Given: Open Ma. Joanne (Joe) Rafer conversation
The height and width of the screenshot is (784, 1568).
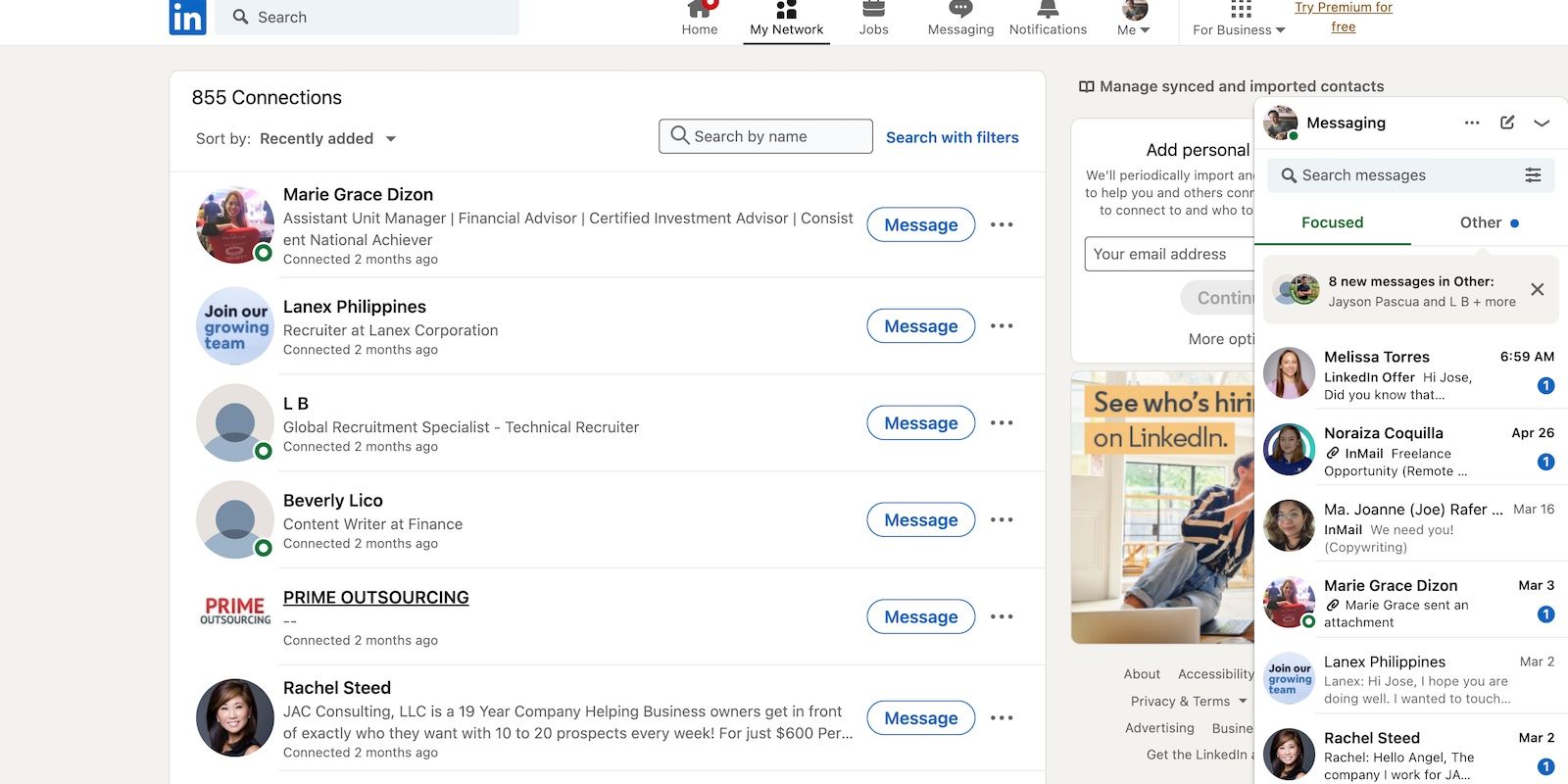Looking at the screenshot, I should pos(1411,527).
